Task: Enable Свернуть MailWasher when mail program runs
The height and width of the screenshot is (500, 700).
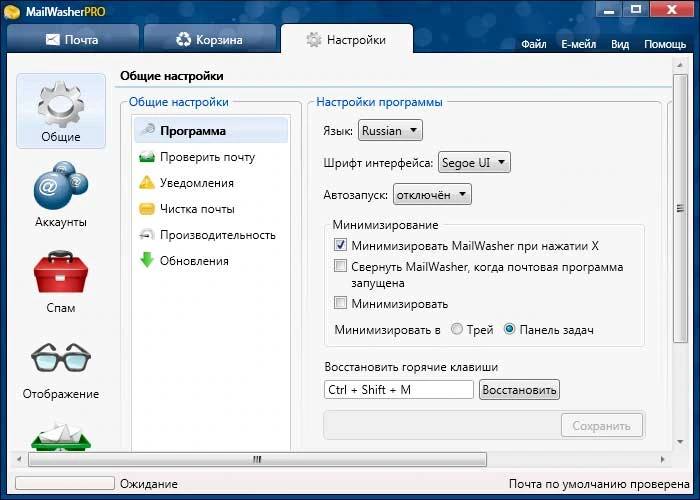Action: [x=340, y=266]
